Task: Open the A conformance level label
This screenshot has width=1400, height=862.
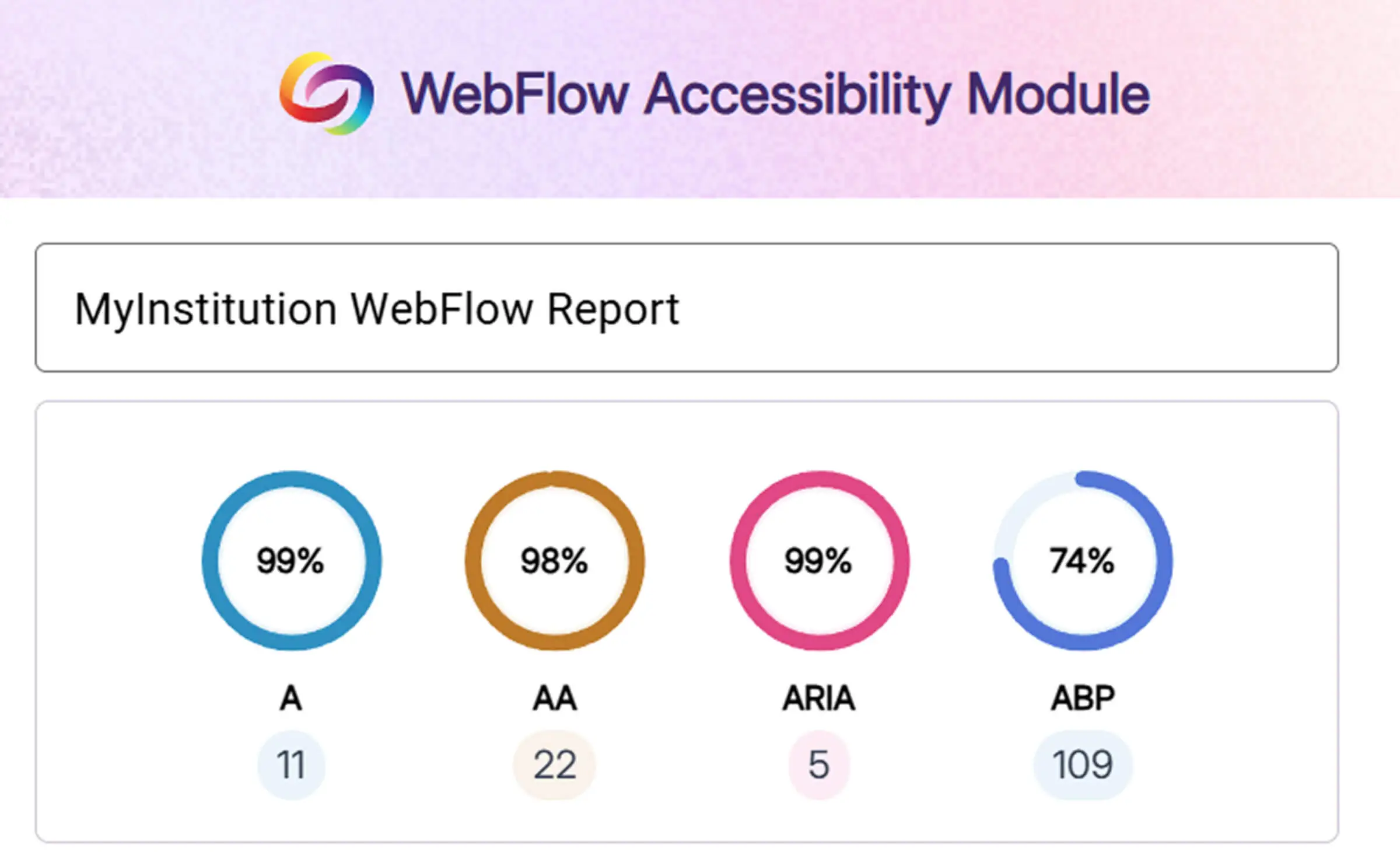Action: 291,698
